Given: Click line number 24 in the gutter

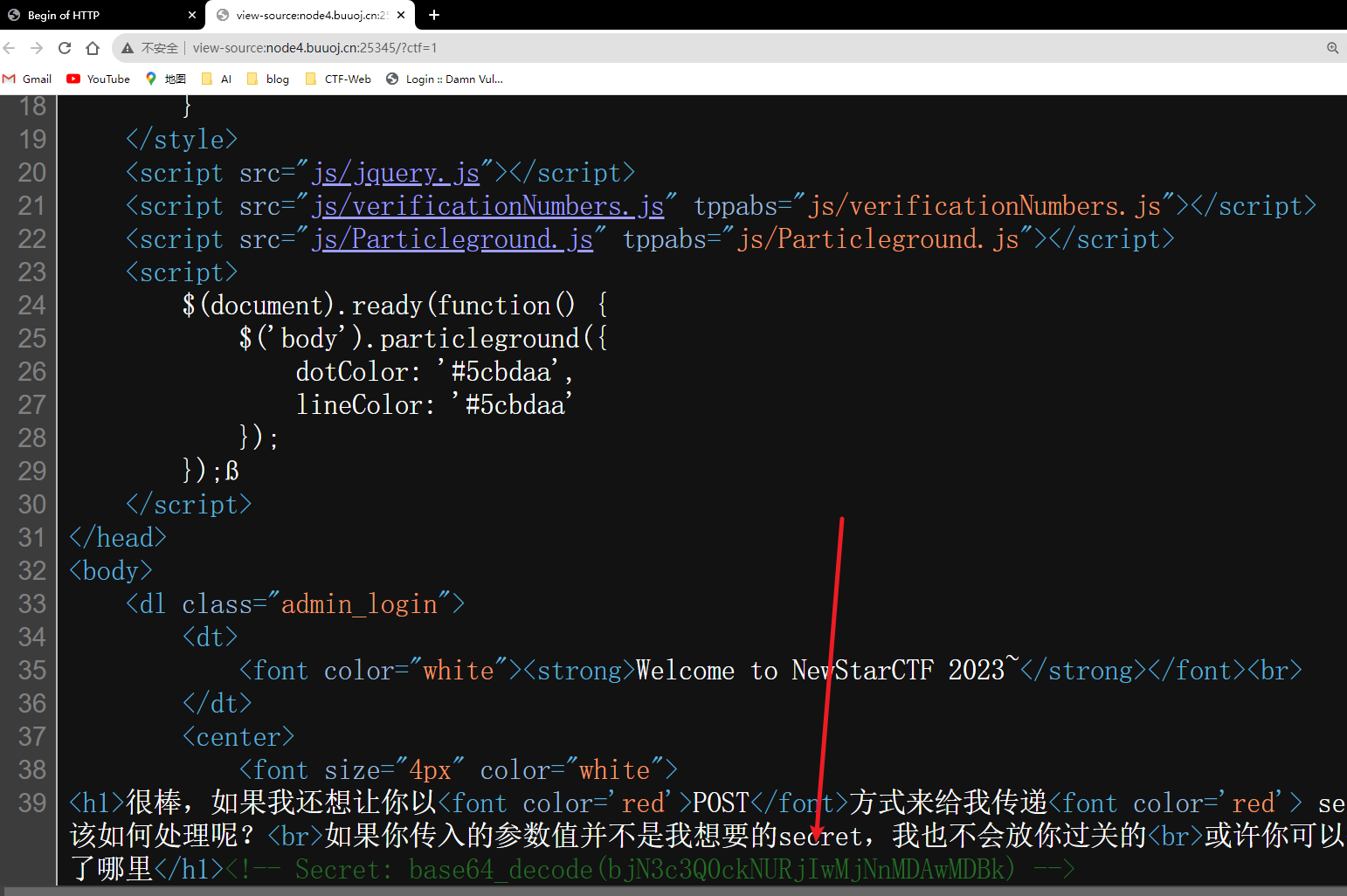Looking at the screenshot, I should pyautogui.click(x=32, y=305).
